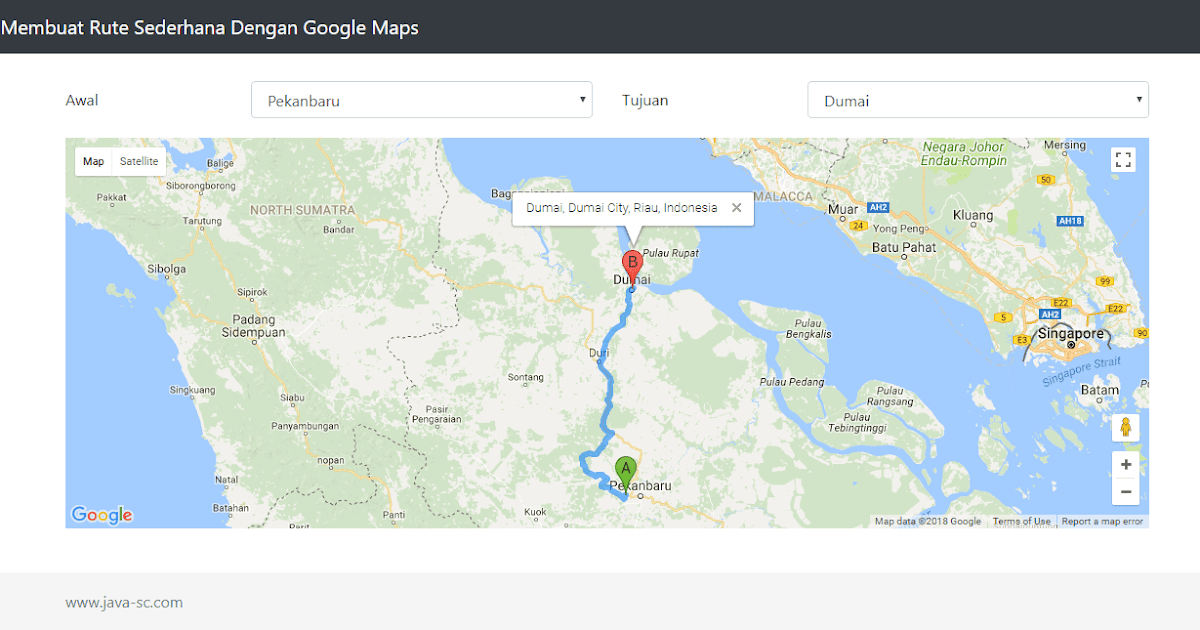
Task: Select the Street View pegman icon
Action: pyautogui.click(x=1126, y=428)
